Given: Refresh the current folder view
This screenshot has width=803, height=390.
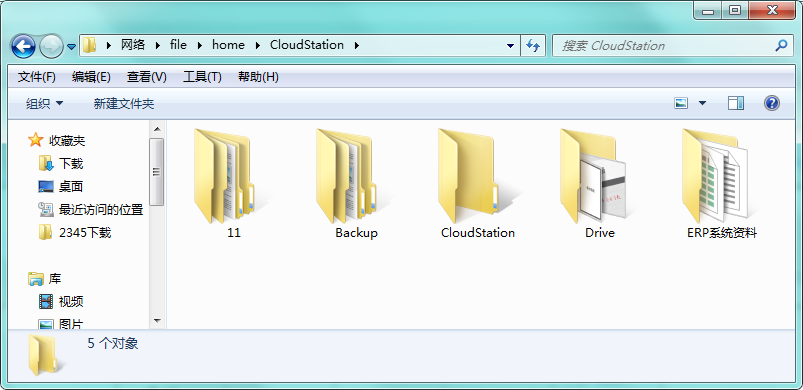Looking at the screenshot, I should 533,46.
